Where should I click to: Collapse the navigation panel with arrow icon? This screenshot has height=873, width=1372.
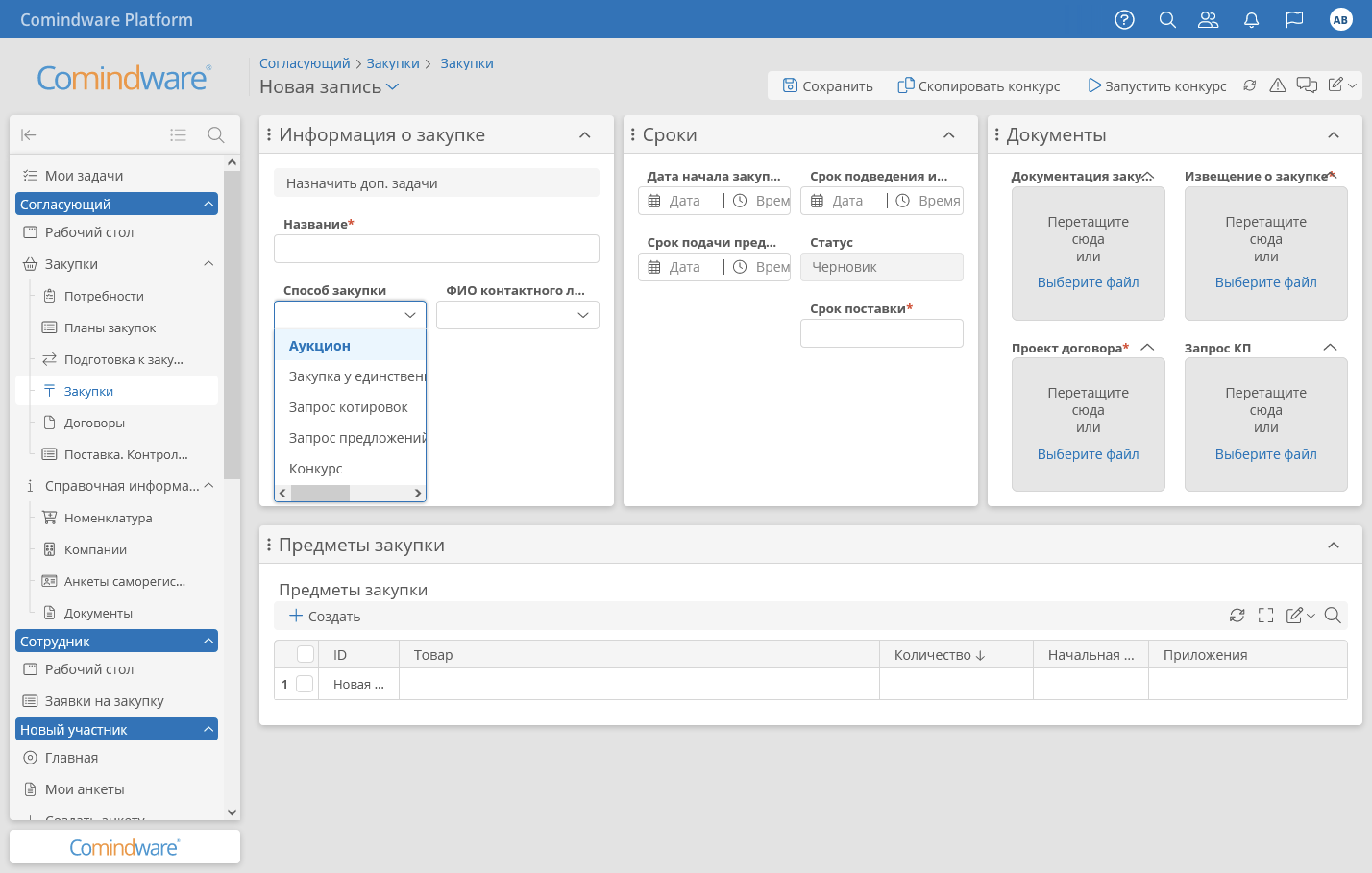click(x=29, y=135)
